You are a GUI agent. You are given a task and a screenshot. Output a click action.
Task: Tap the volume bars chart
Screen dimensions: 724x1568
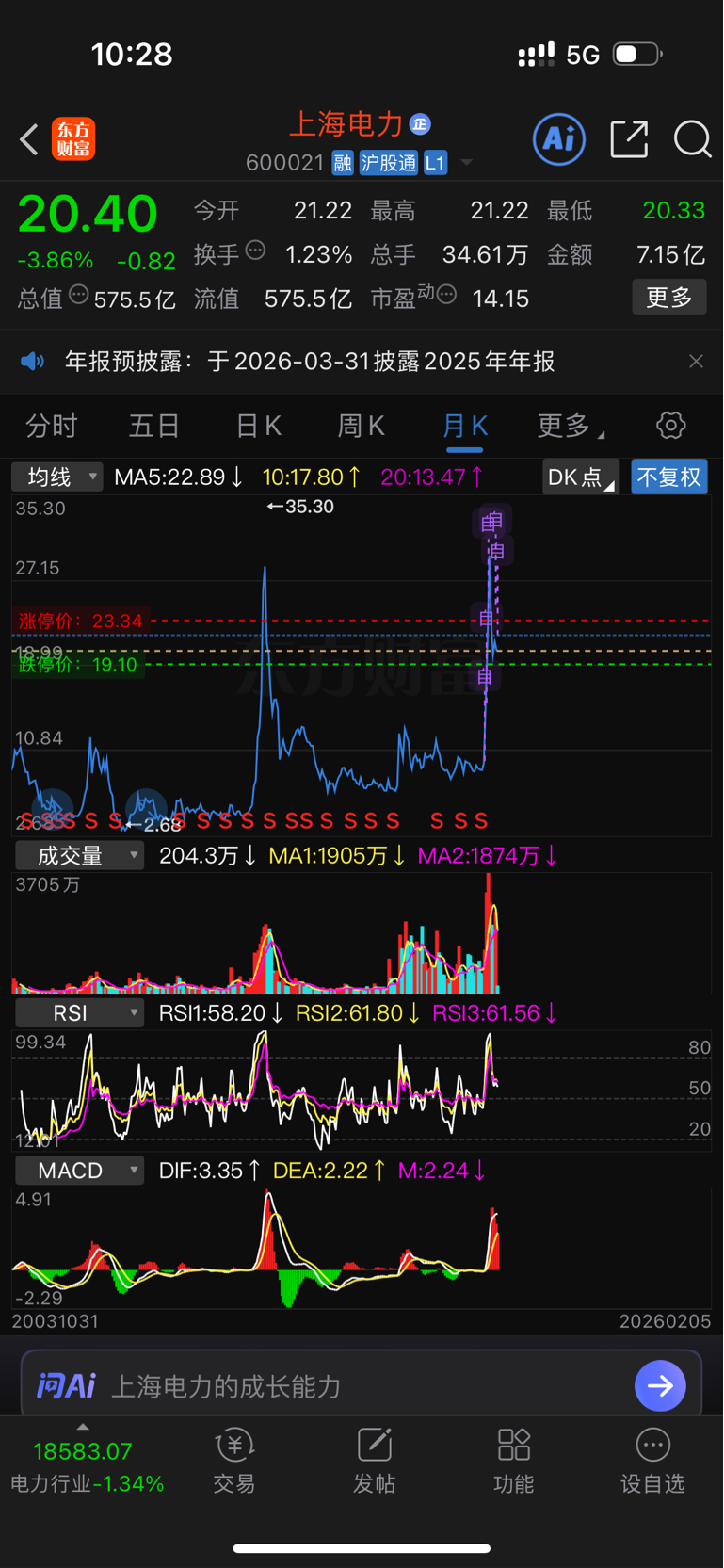pyautogui.click(x=362, y=932)
